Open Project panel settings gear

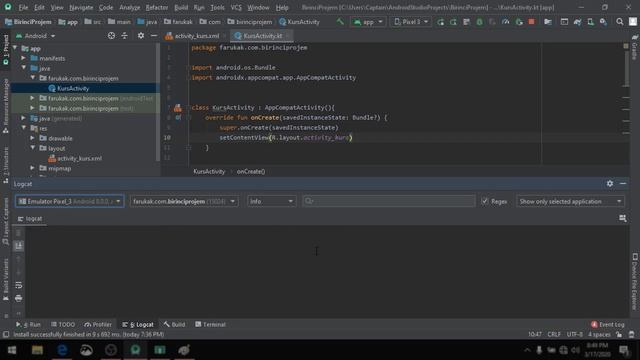(x=141, y=36)
